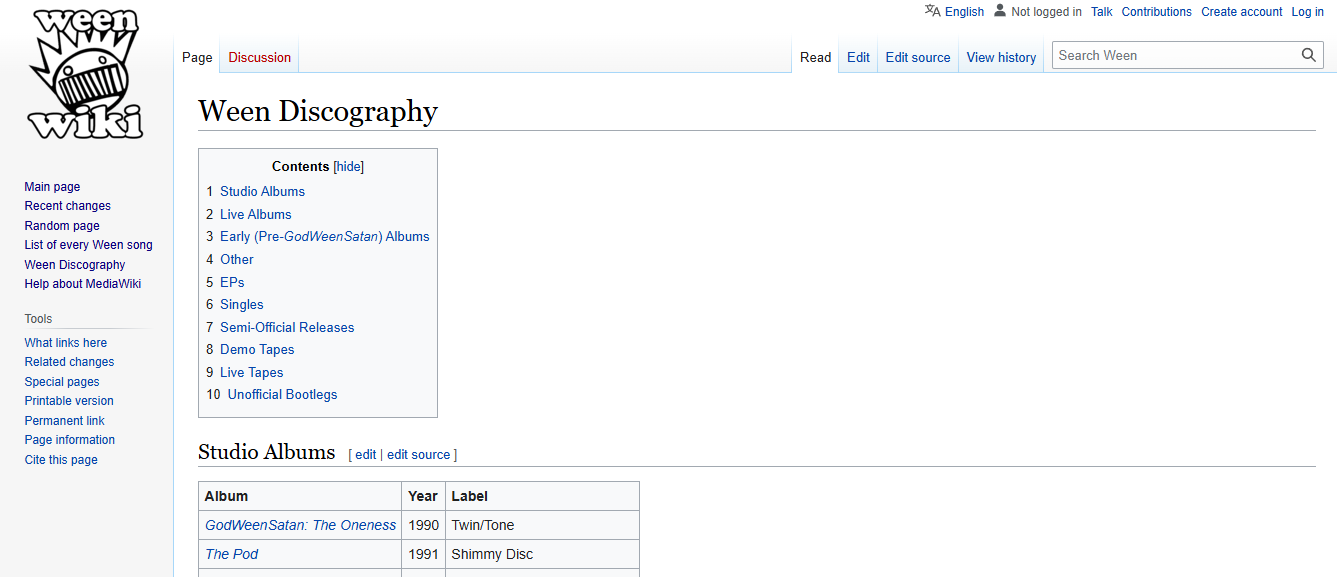The image size is (1337, 577).
Task: Open Printable version
Action: [x=69, y=401]
